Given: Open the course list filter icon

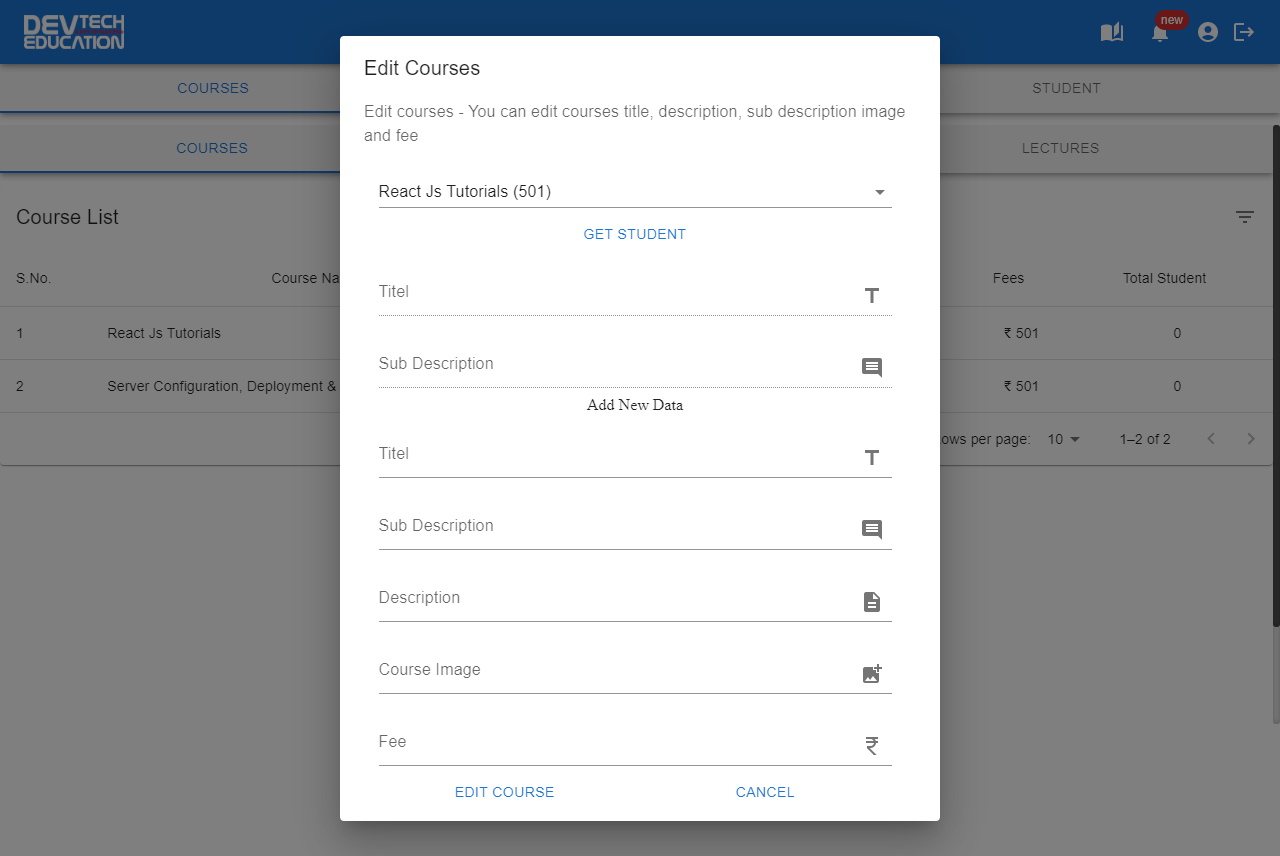Looking at the screenshot, I should click(1245, 217).
